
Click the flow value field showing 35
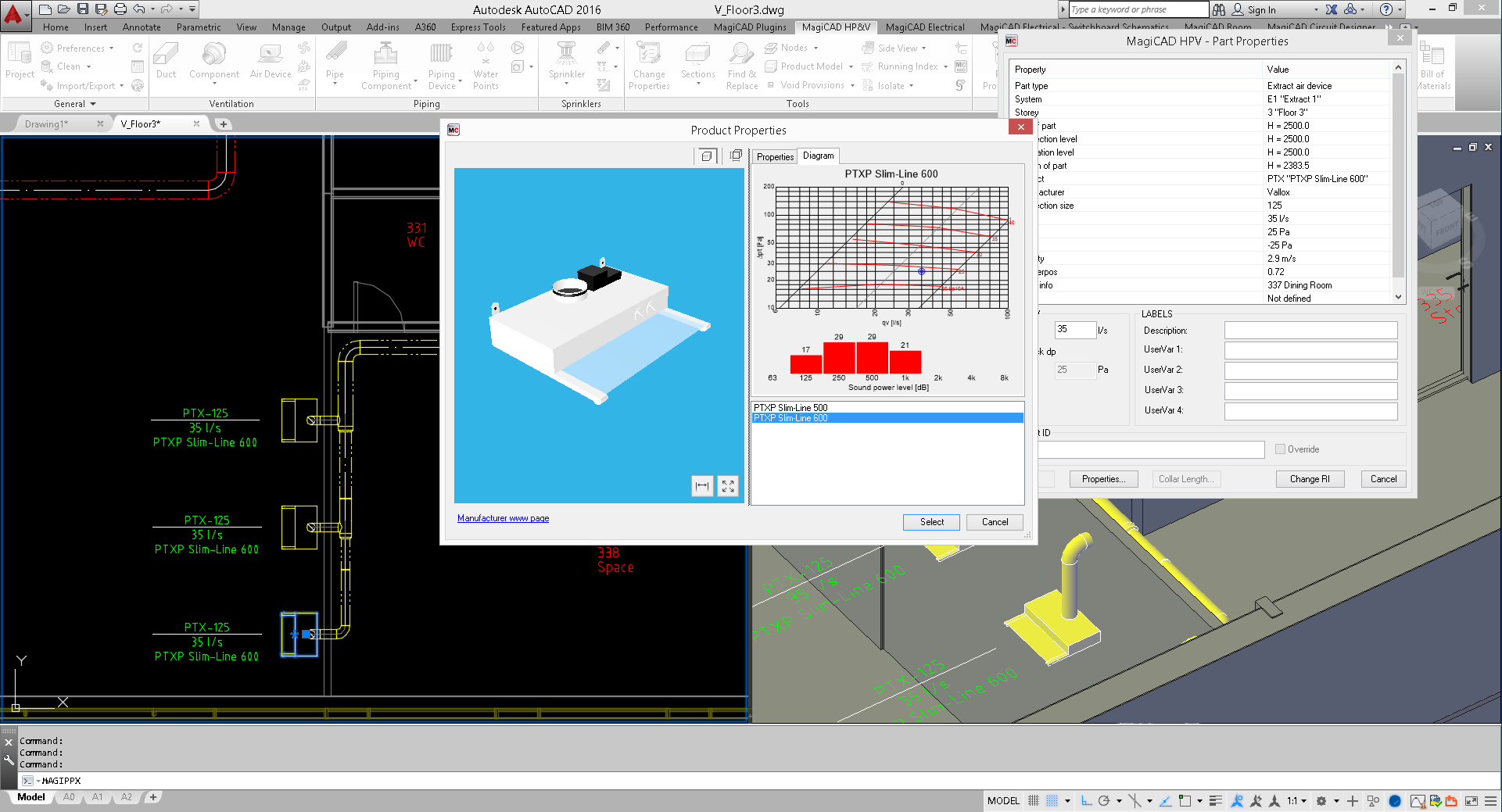coord(1074,330)
